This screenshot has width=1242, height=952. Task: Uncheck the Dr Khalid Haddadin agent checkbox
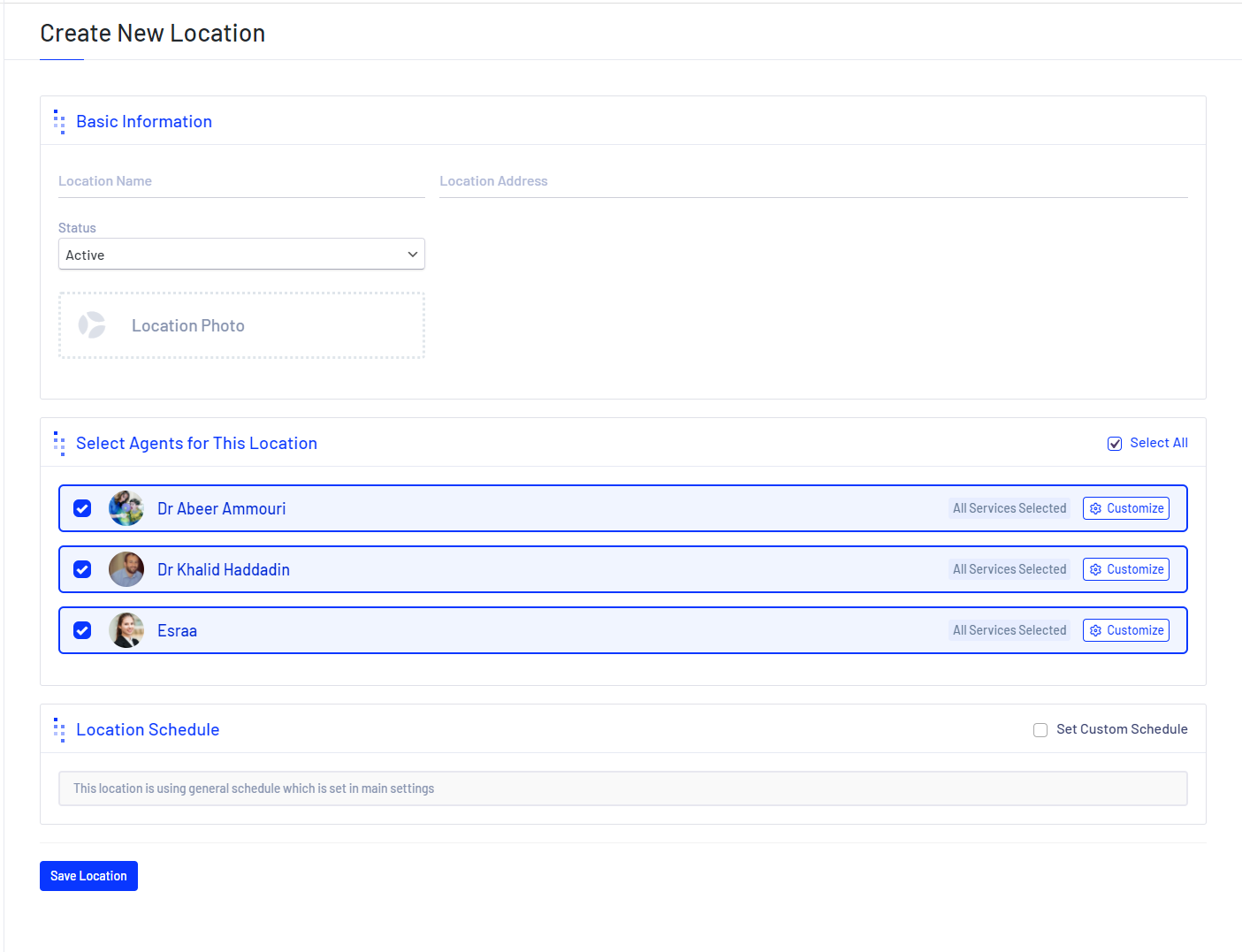[x=82, y=569]
